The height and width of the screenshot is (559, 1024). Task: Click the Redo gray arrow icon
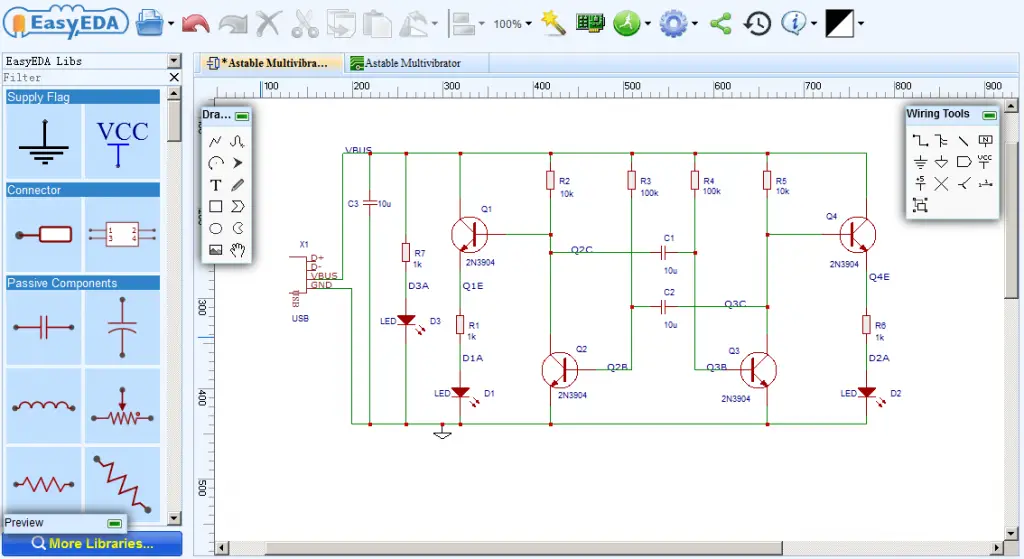(232, 24)
